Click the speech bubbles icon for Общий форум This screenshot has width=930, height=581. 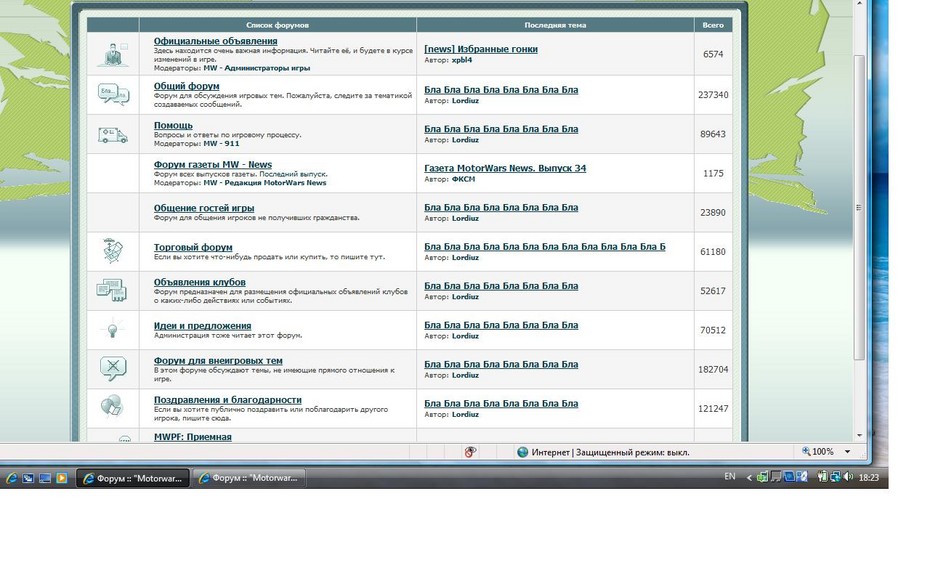(x=113, y=95)
